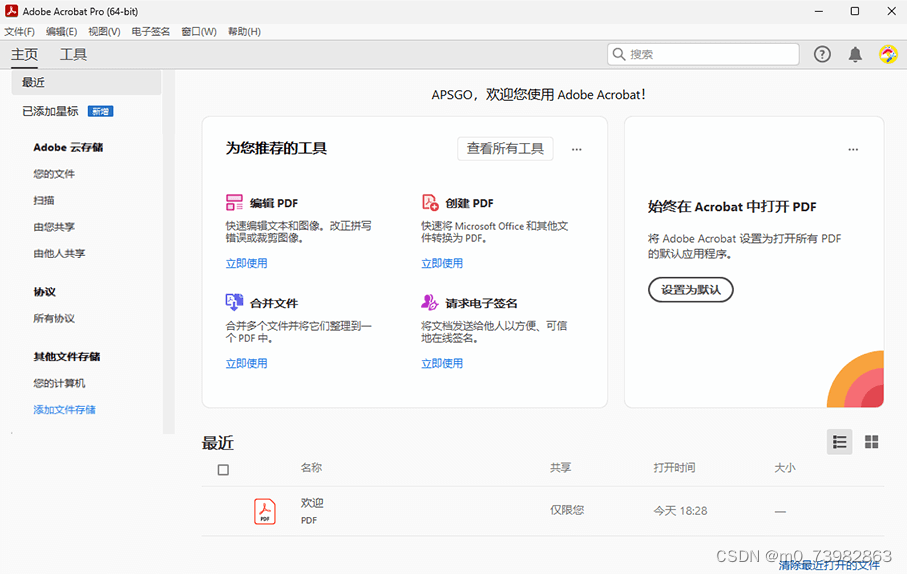Sort by the 名称 column header
907x574 pixels.
[311, 468]
